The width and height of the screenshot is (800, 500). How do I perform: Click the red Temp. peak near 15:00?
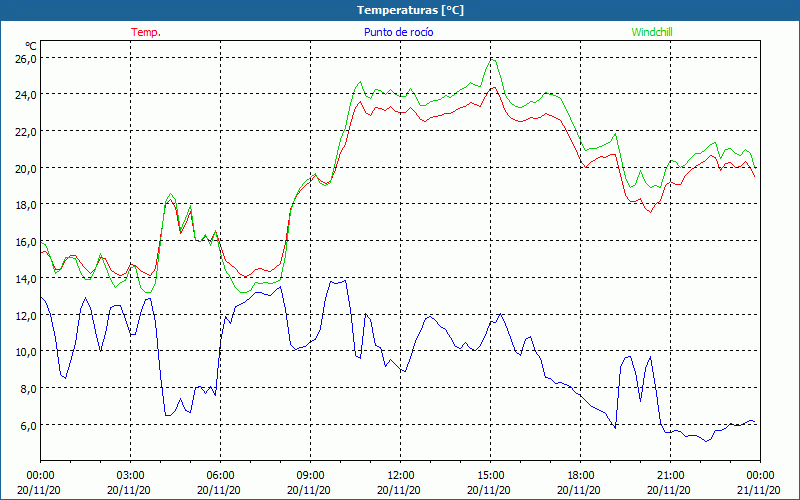(x=493, y=87)
